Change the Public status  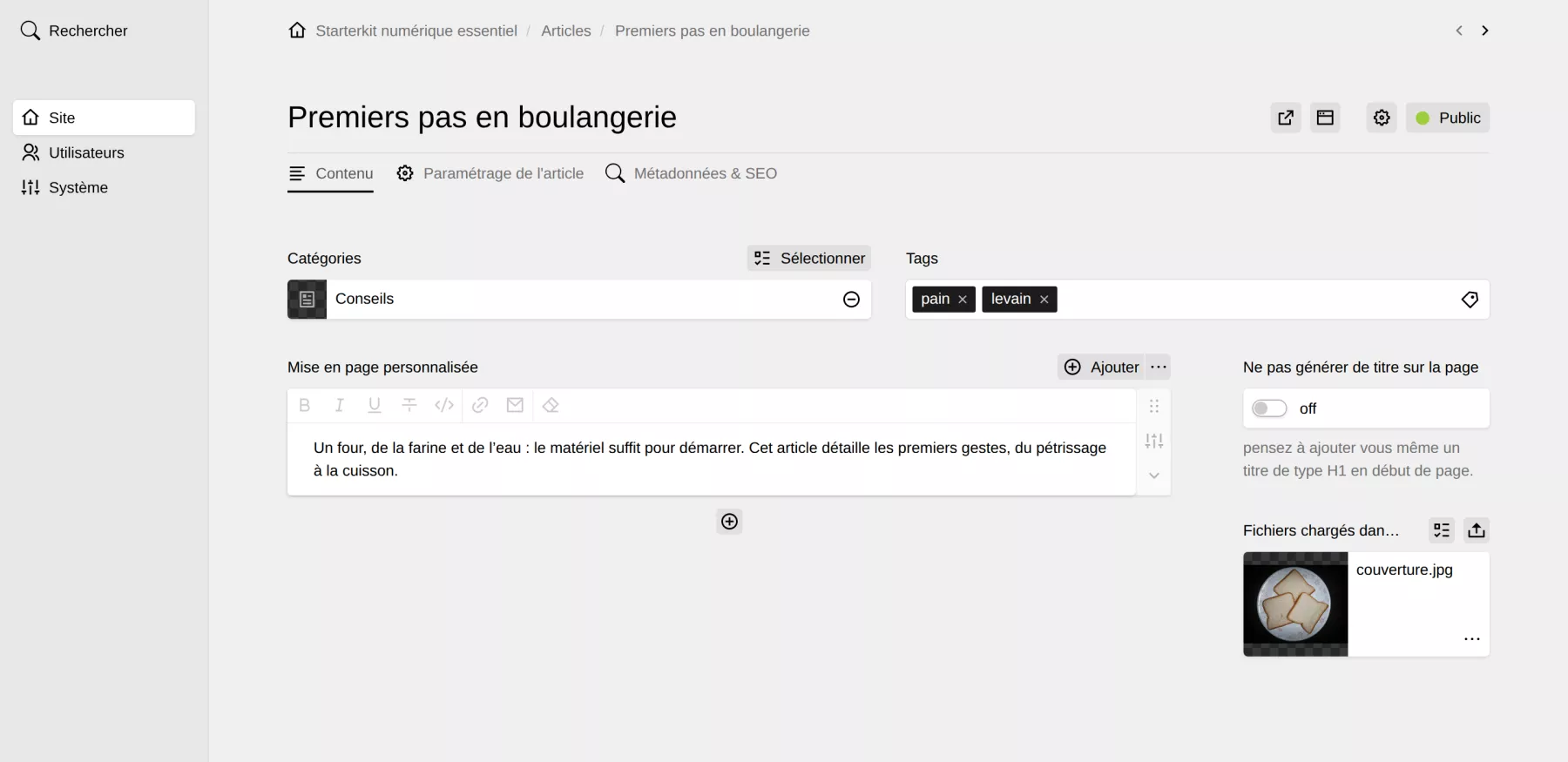[x=1448, y=118]
